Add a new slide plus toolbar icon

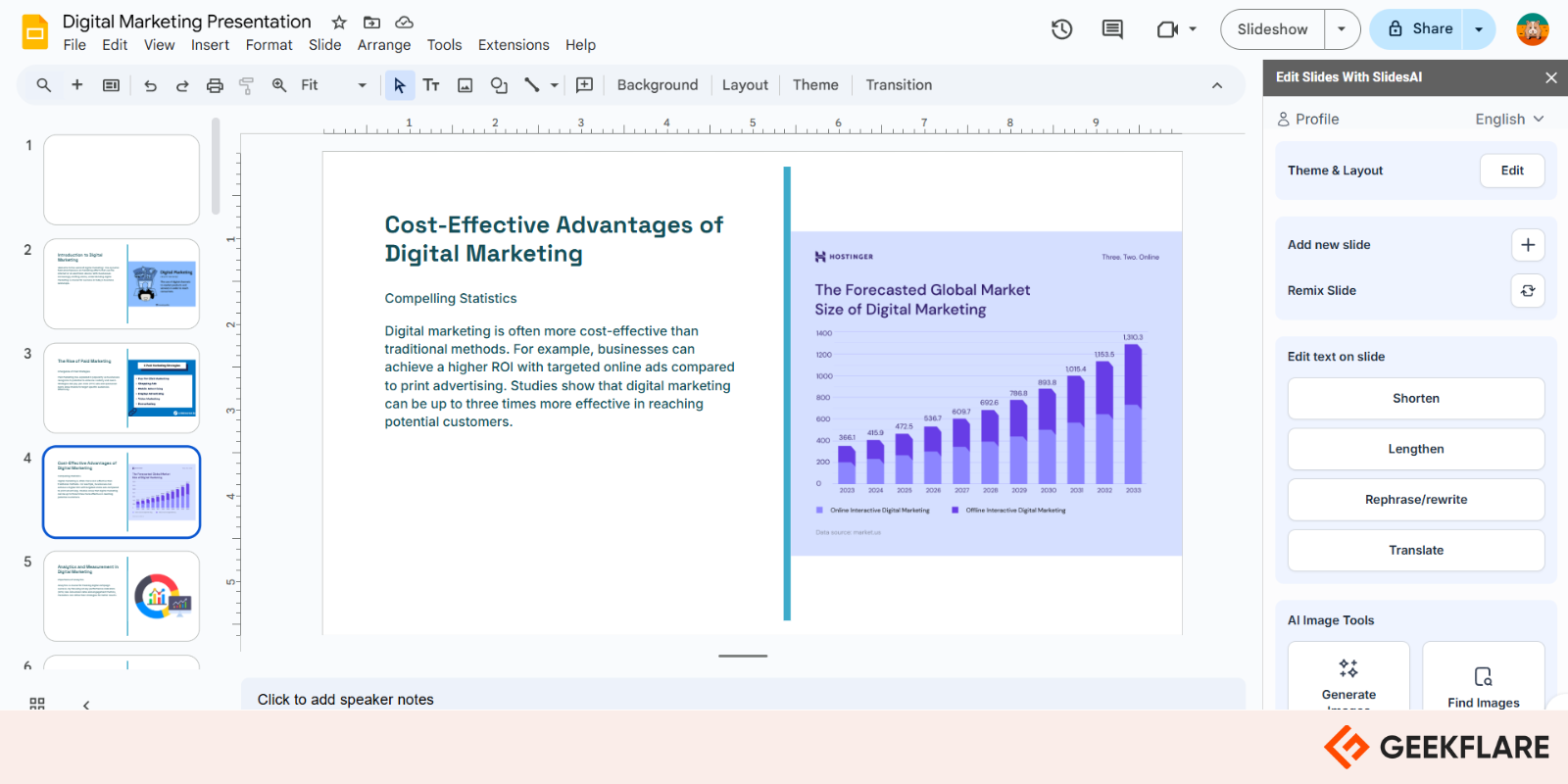76,85
